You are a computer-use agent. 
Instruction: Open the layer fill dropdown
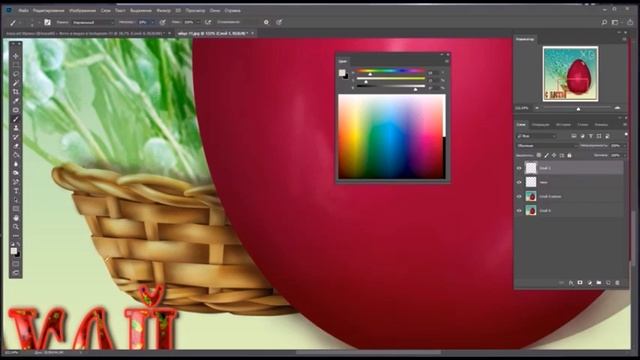coord(624,156)
